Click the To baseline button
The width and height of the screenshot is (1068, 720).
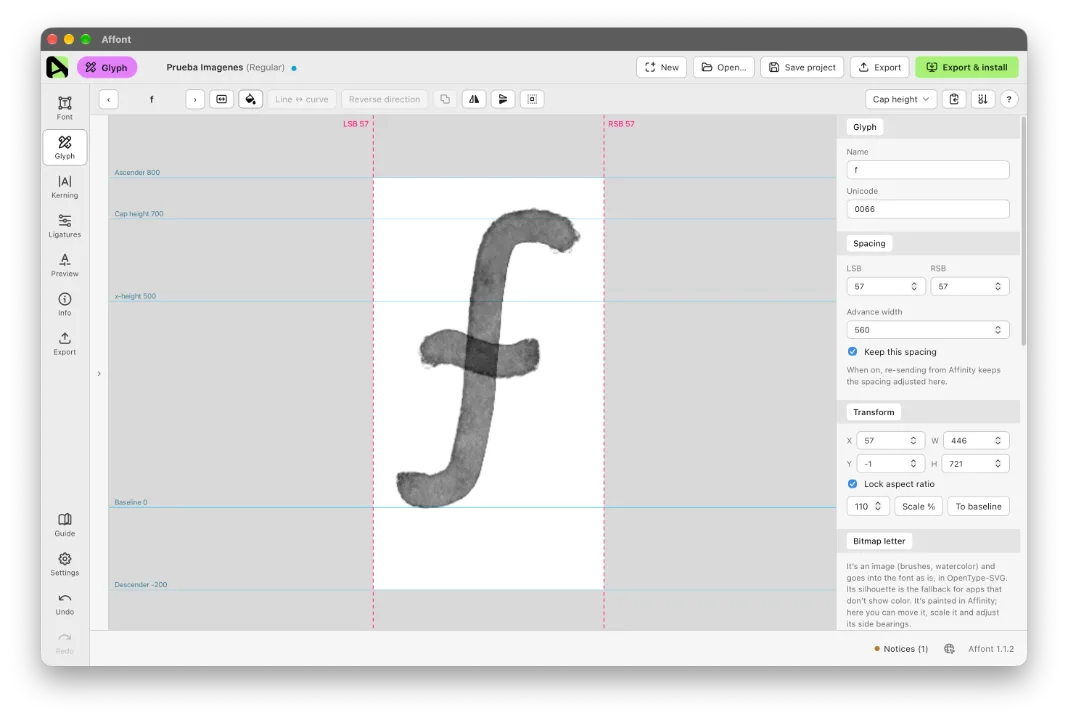[978, 506]
